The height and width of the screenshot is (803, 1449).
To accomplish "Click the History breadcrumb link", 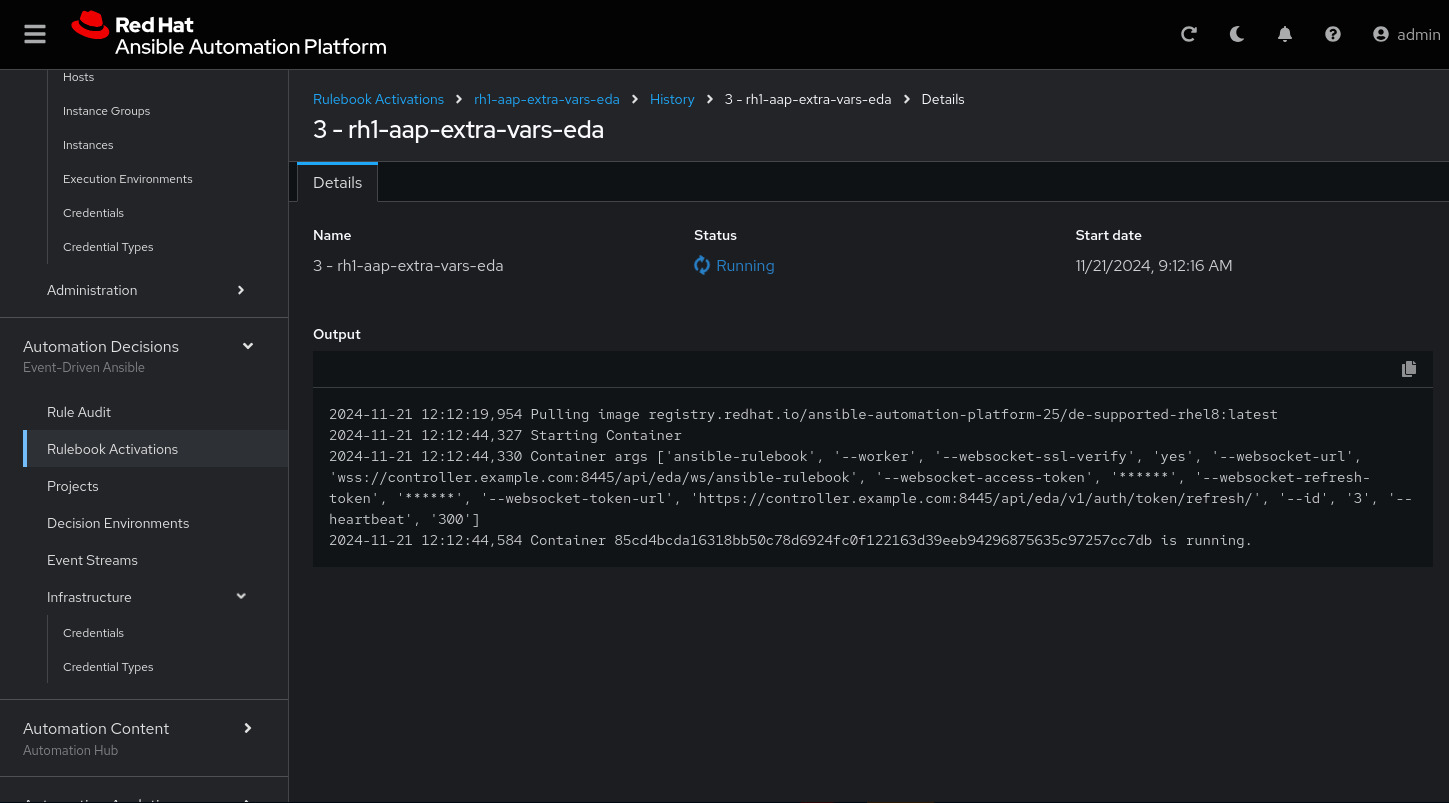I will click(672, 99).
